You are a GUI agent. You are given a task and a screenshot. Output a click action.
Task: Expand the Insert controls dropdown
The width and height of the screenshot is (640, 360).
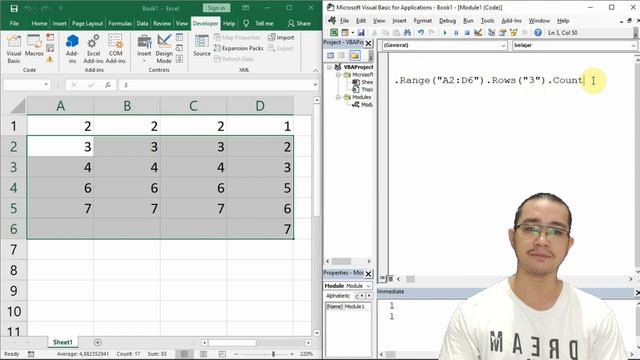[144, 49]
